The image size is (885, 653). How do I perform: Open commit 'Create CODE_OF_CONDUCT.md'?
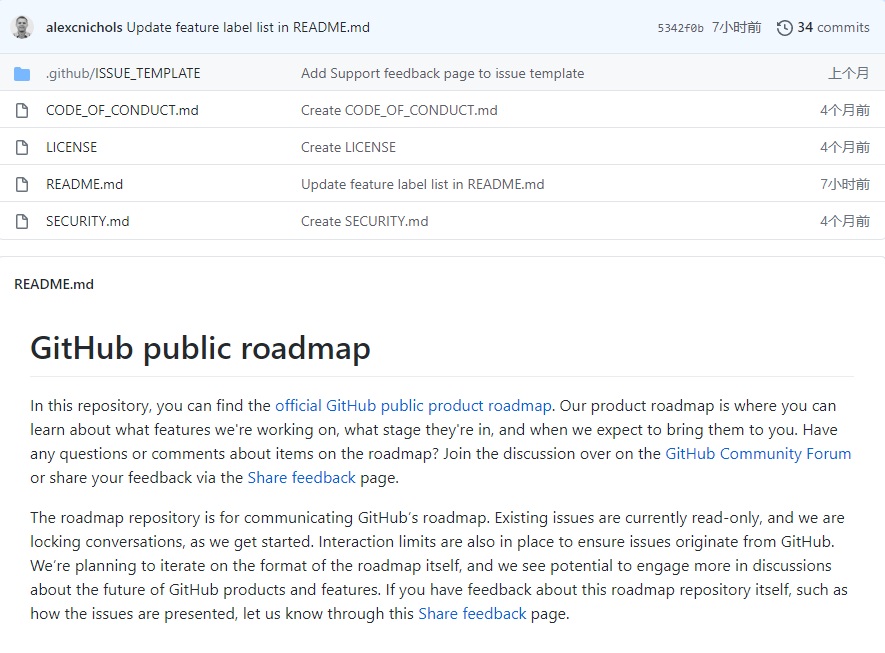(x=399, y=110)
